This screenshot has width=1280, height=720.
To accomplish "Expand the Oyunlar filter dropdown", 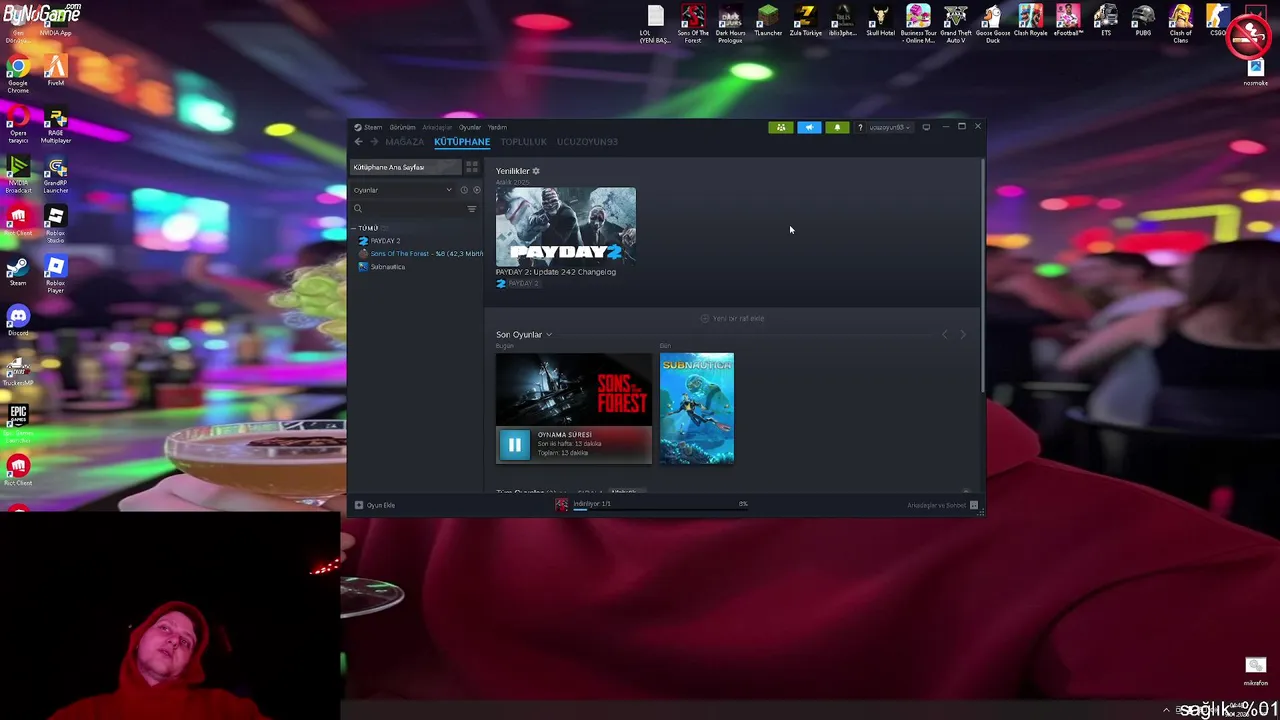I will [403, 190].
